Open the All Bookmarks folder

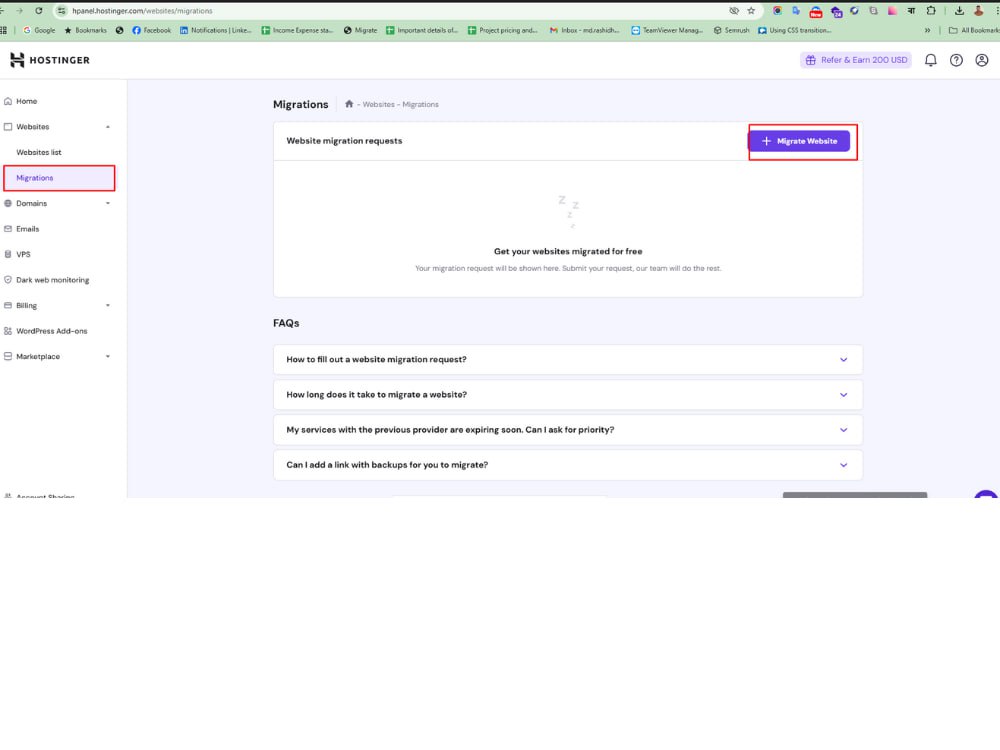tap(974, 30)
